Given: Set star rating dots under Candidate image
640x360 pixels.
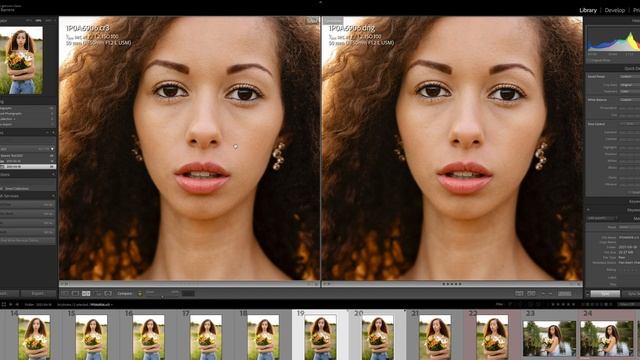Looking at the screenshot, I should [x=452, y=284].
